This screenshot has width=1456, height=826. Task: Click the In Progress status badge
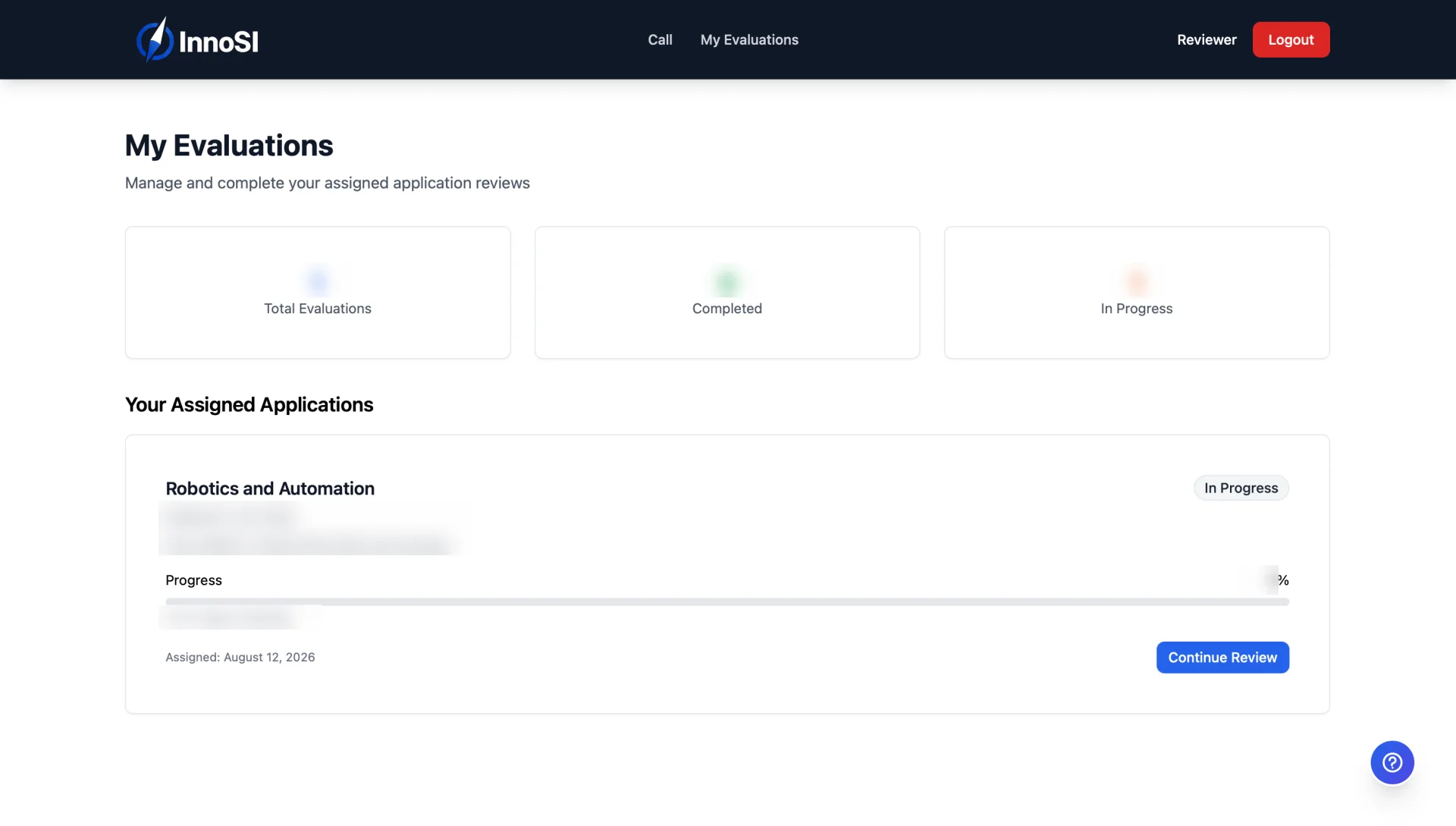pyautogui.click(x=1241, y=488)
